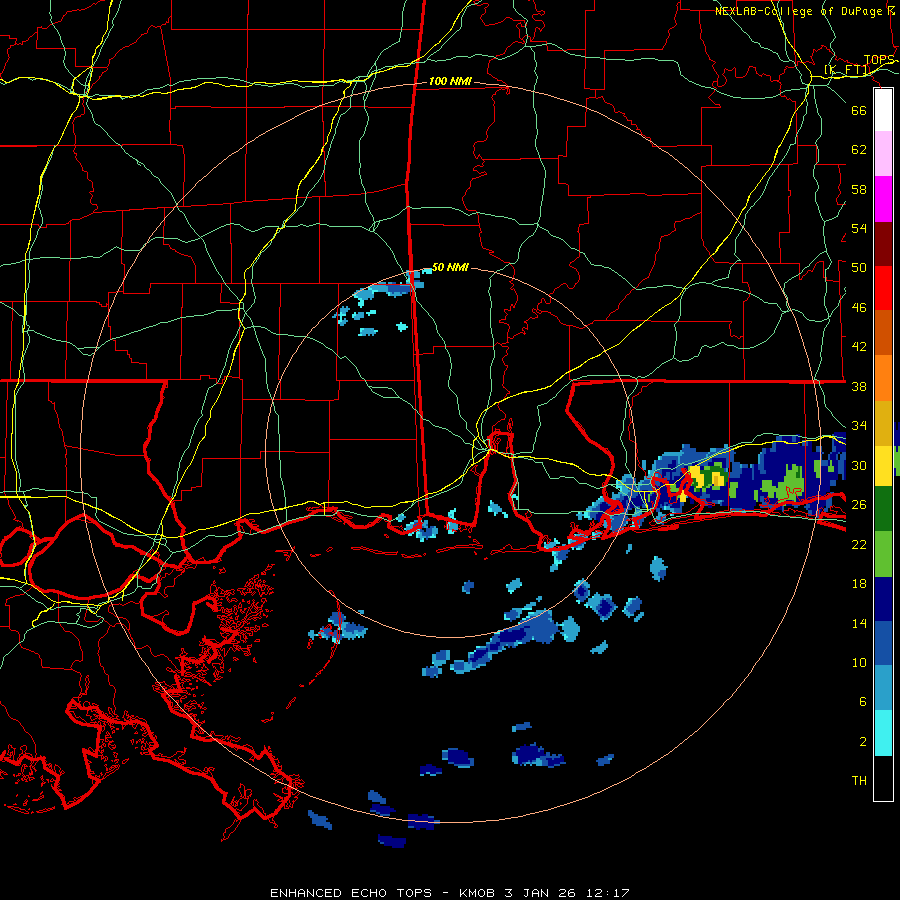
Task: Select the legend value "50"
Action: tap(859, 268)
